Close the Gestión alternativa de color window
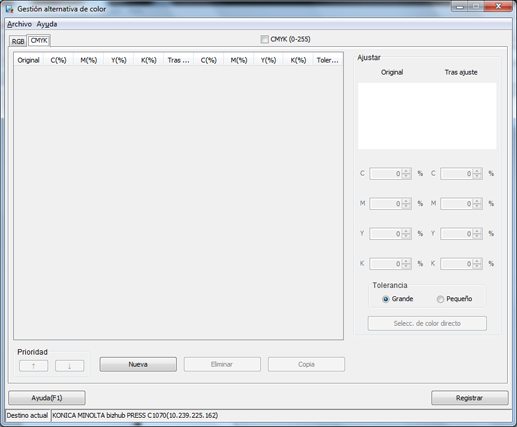Screen dimensions: 517x427 point(498,6)
